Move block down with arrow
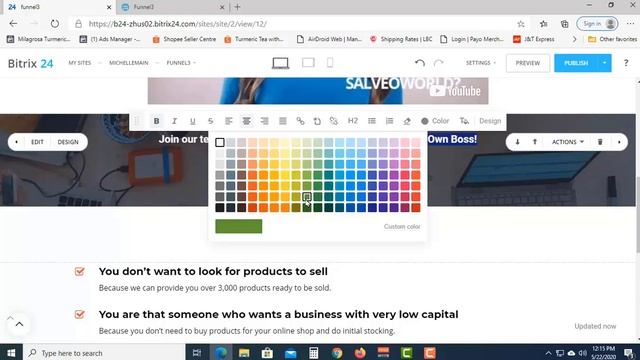 pyautogui.click(x=517, y=142)
